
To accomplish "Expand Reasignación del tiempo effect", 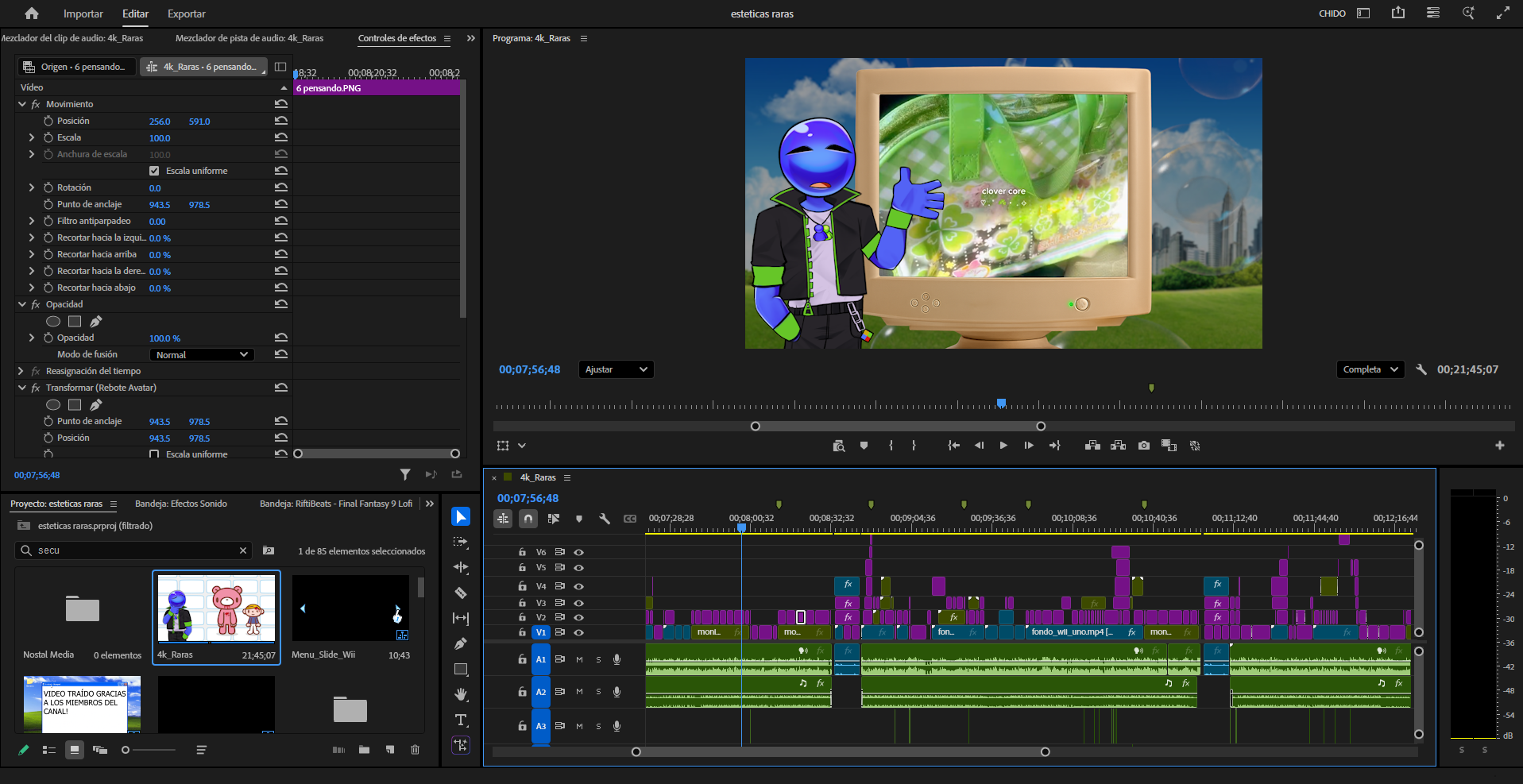I will [x=22, y=371].
